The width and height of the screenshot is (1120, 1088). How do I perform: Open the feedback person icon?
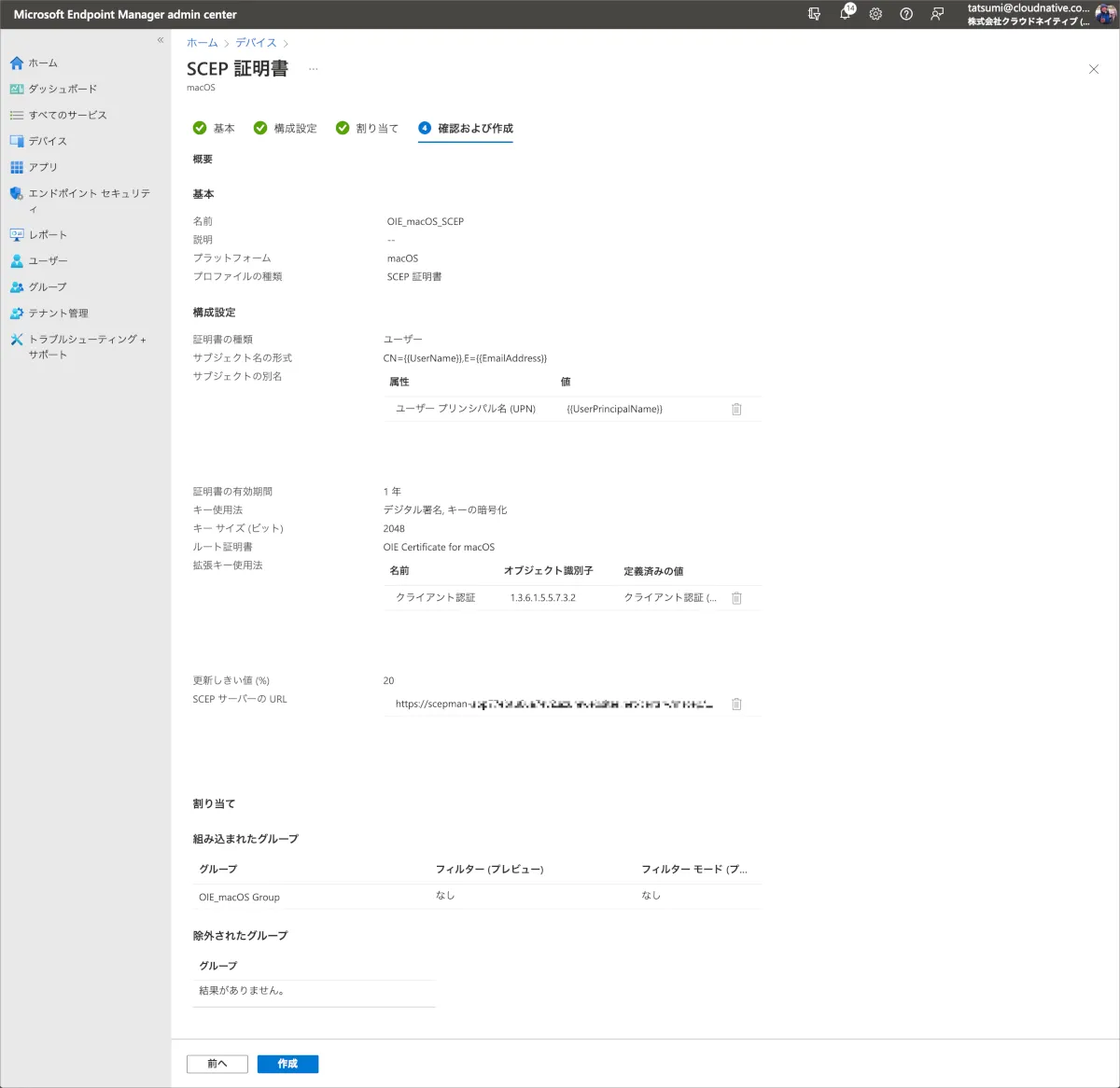point(937,14)
